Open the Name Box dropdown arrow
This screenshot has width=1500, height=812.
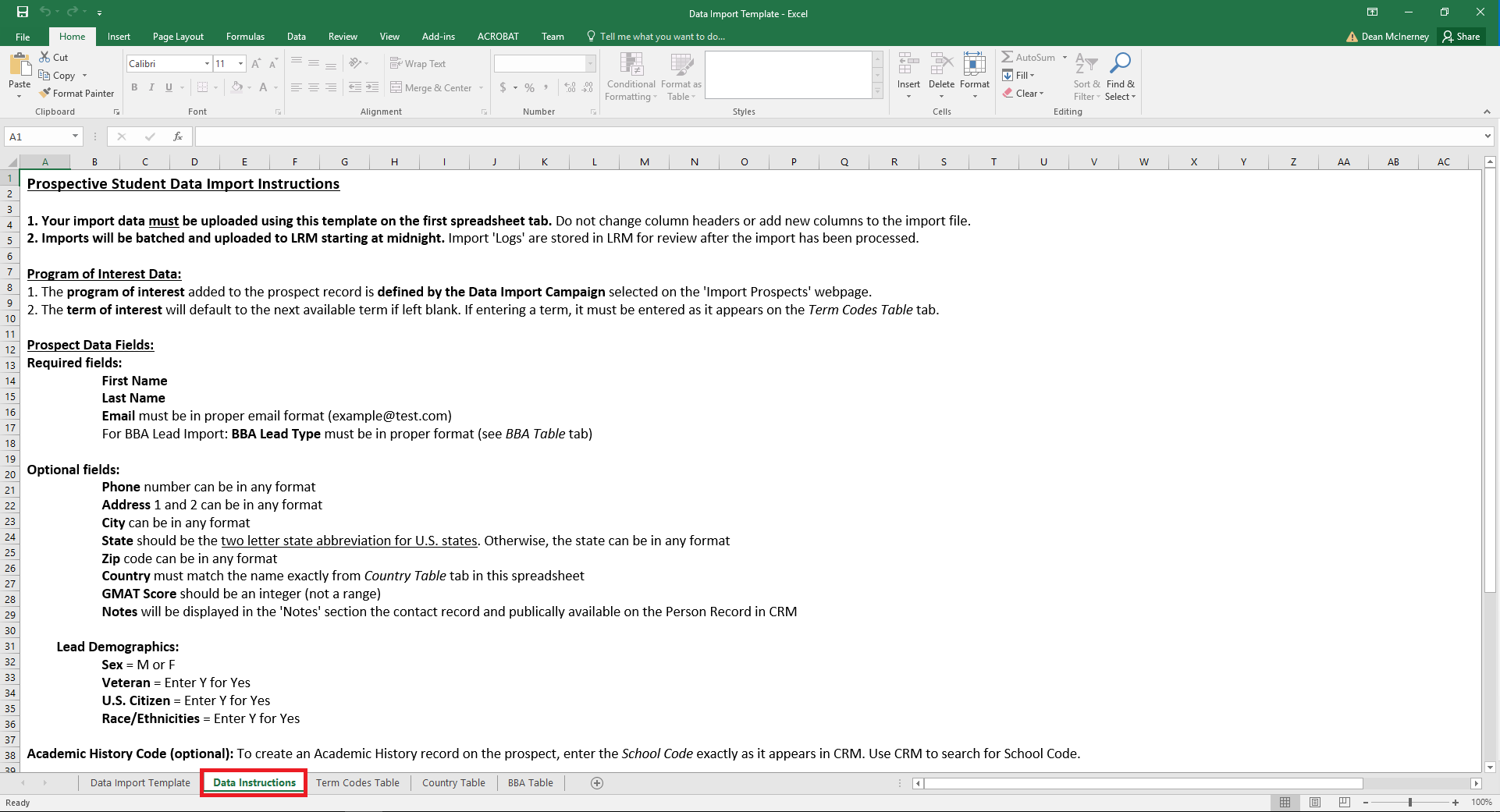(75, 137)
